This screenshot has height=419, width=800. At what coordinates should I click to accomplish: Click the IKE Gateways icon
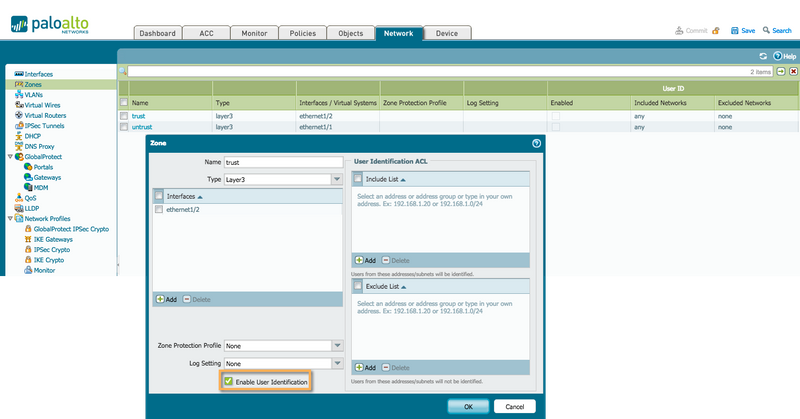pos(28,239)
